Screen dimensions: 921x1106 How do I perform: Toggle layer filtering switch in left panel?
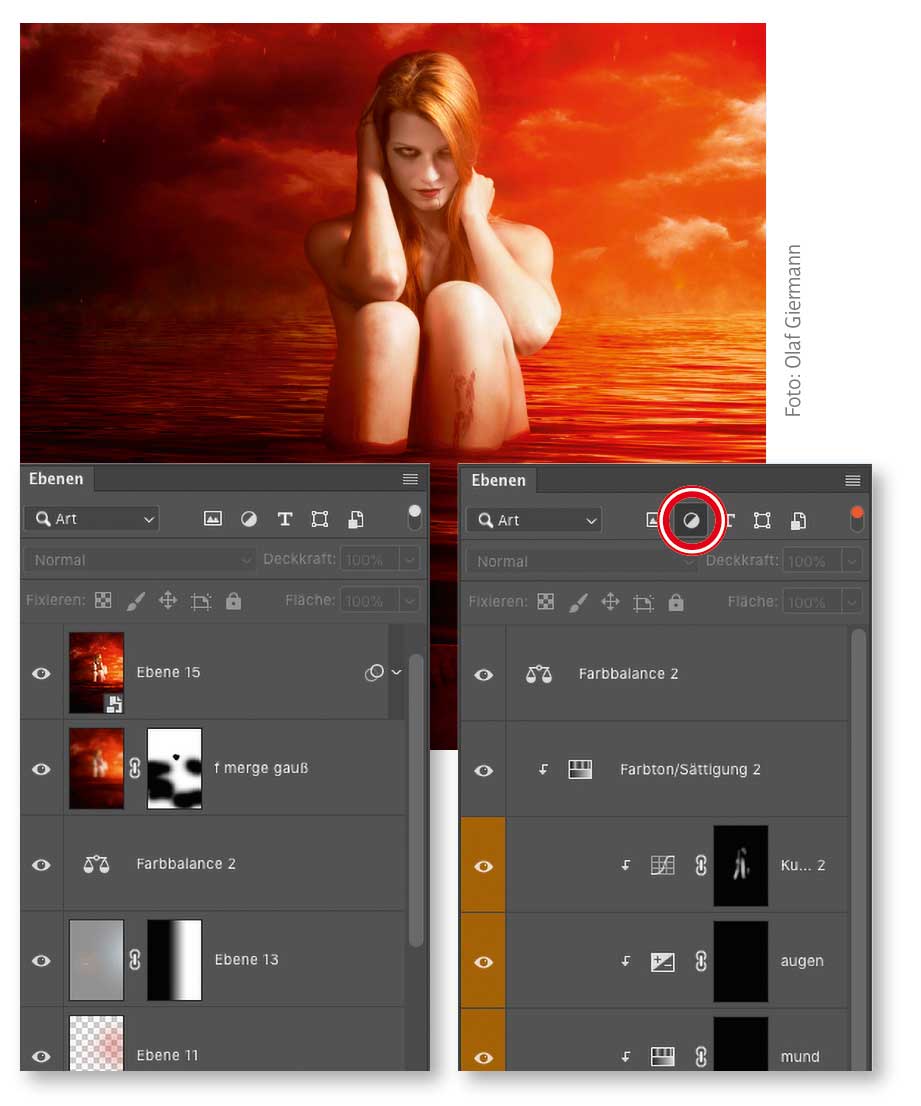pos(415,517)
